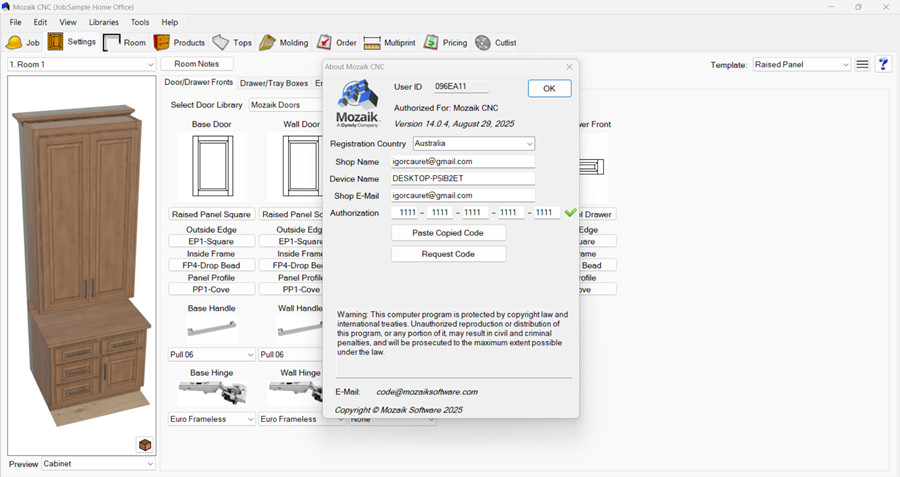This screenshot has height=477, width=900.
Task: Open the Room toolbar icon
Action: coord(111,42)
